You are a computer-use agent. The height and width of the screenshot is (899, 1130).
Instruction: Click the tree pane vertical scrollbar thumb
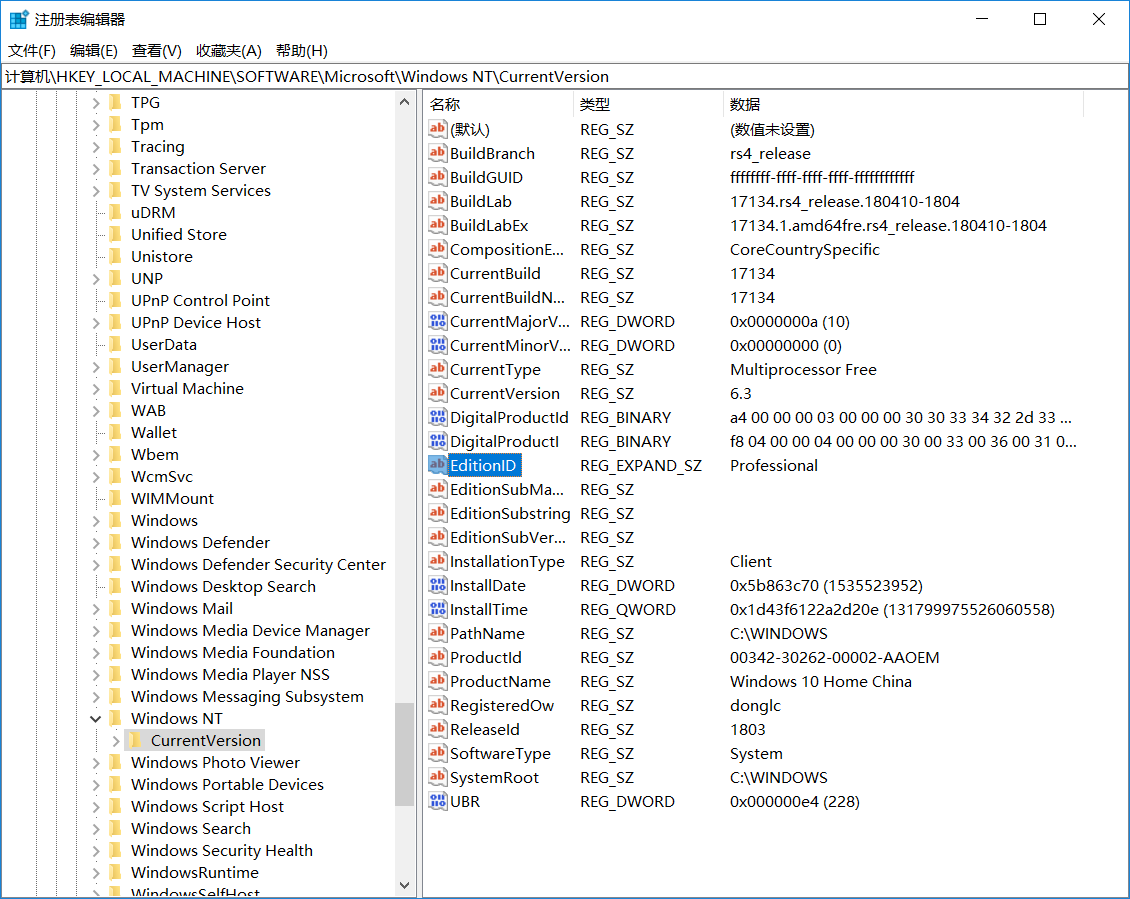tap(404, 754)
